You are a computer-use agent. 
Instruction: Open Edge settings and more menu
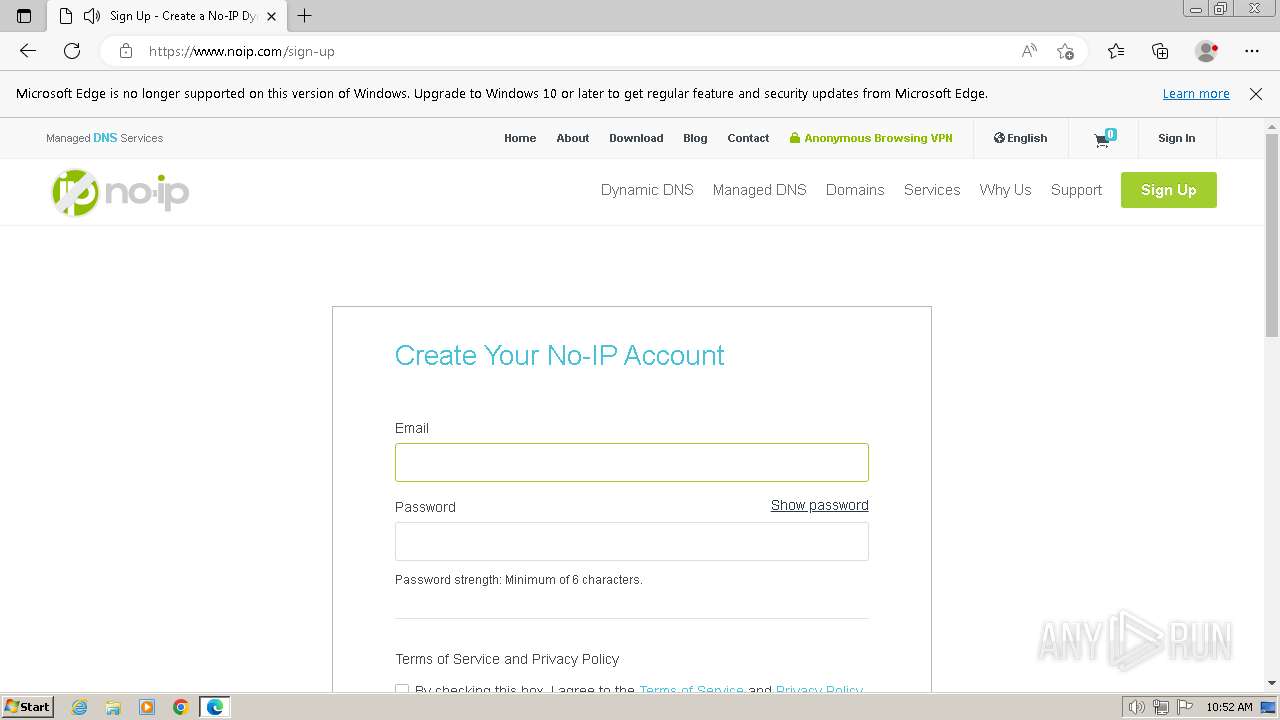1252,51
